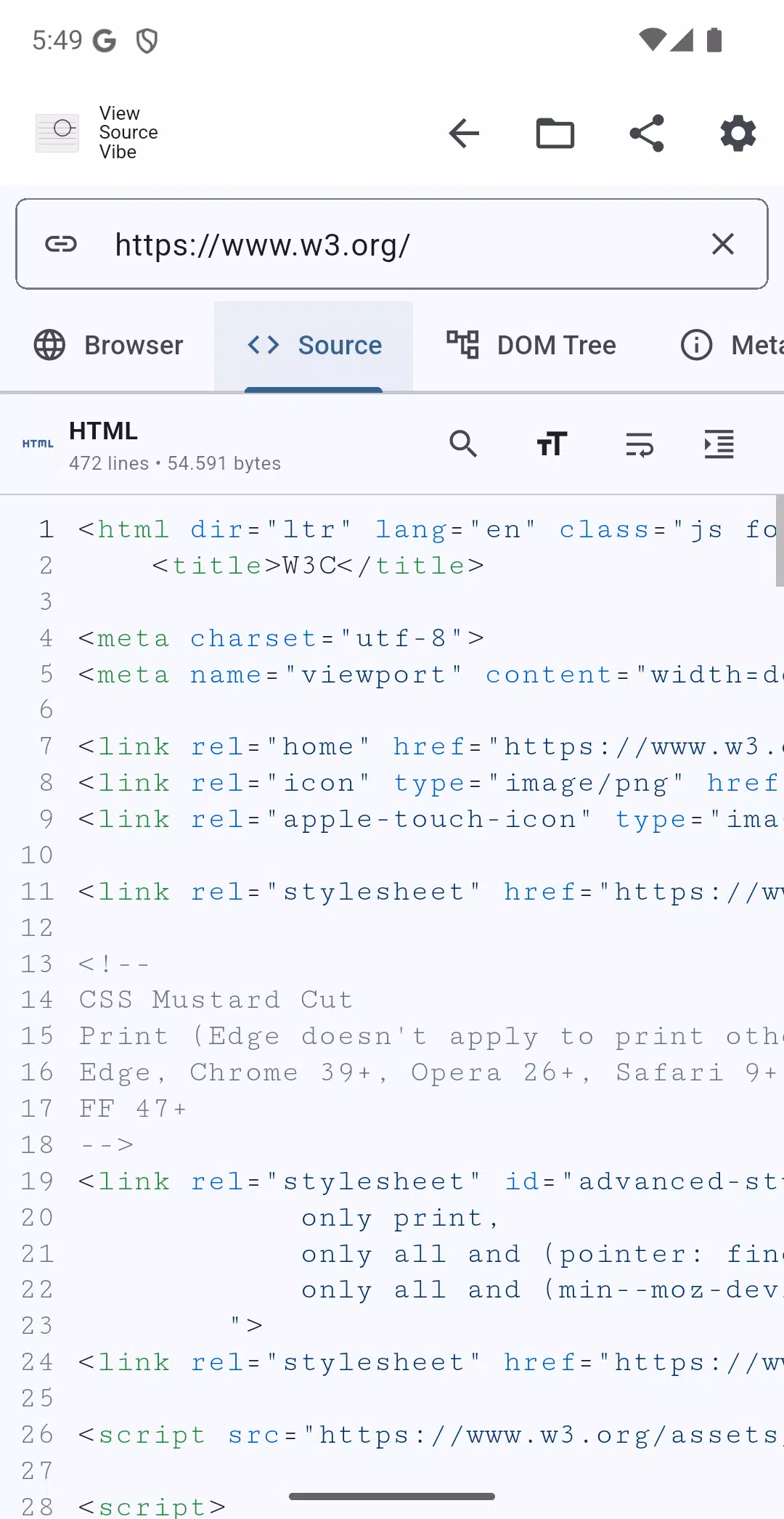Viewport: 784px width, 1519px height.
Task: Tap the back arrow in app bar
Action: (464, 133)
